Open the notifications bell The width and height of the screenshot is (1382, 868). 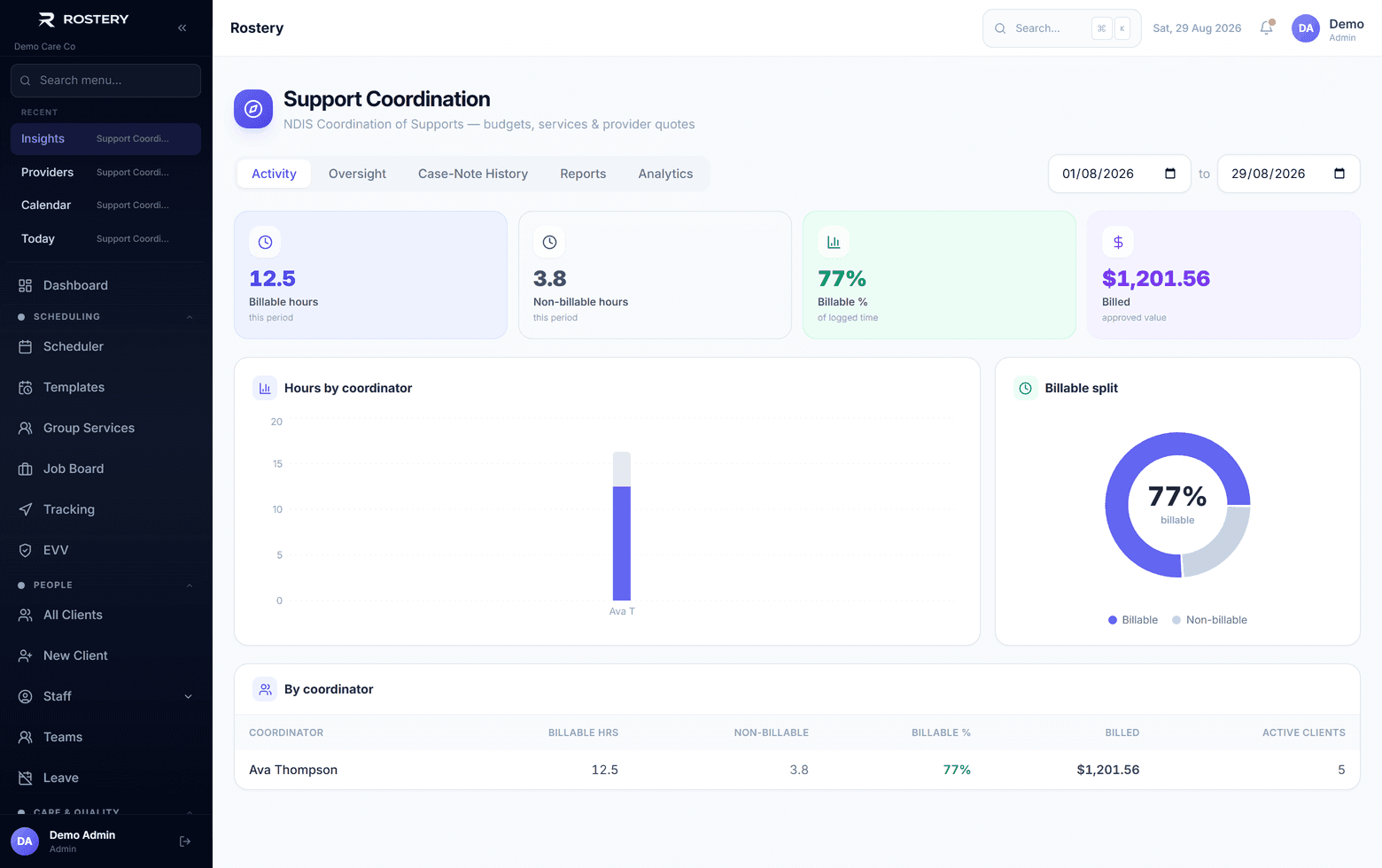(x=1267, y=28)
